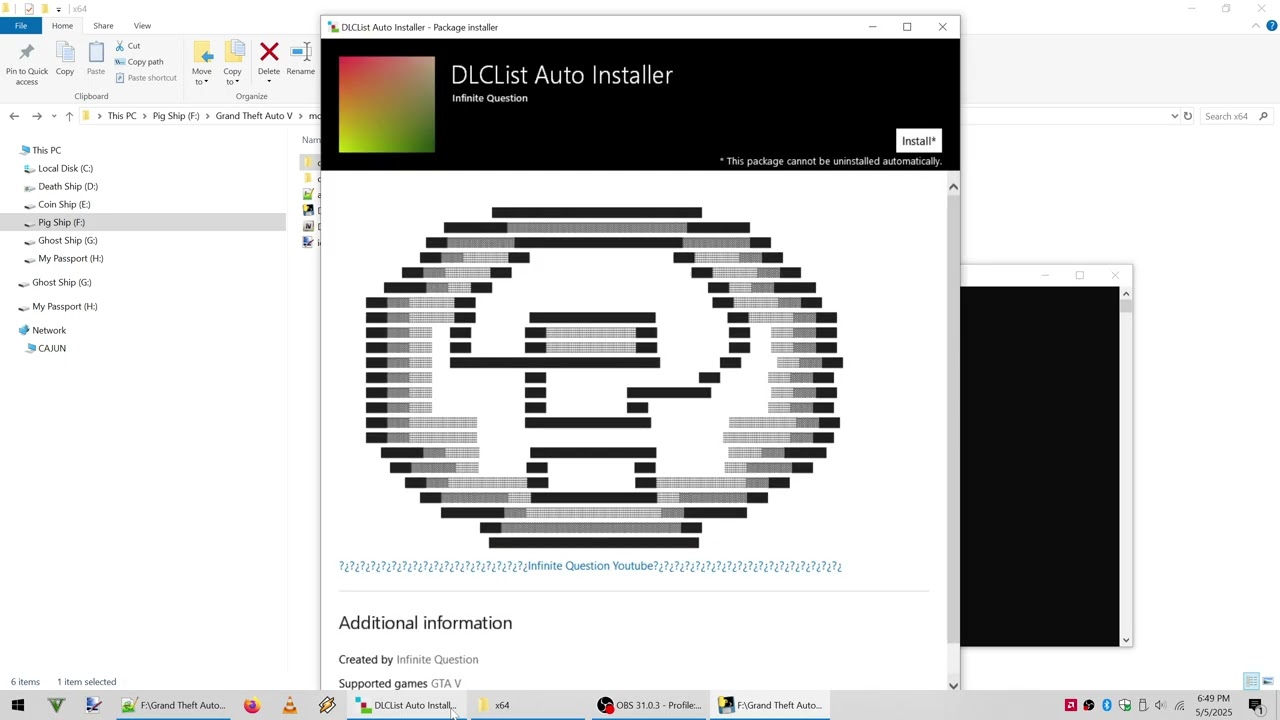Click the gradient package thumbnail image

(x=387, y=104)
